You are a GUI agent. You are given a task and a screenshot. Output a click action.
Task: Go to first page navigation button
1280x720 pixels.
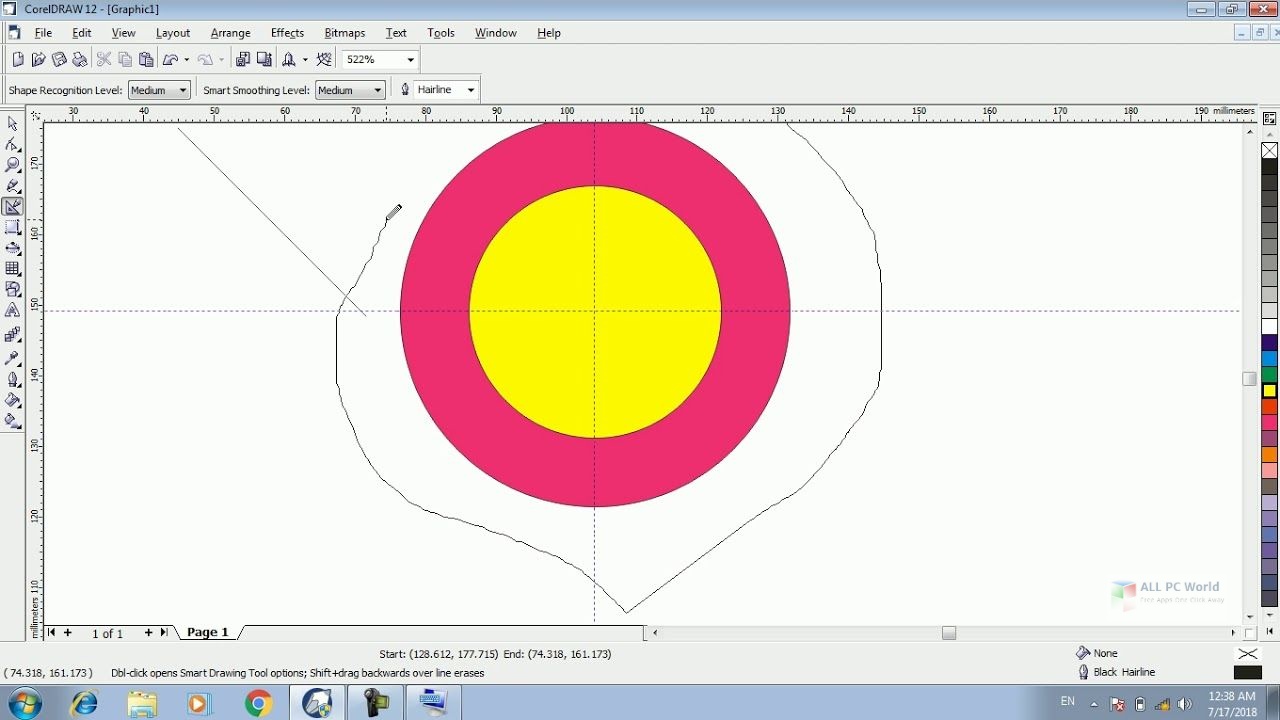tap(52, 632)
